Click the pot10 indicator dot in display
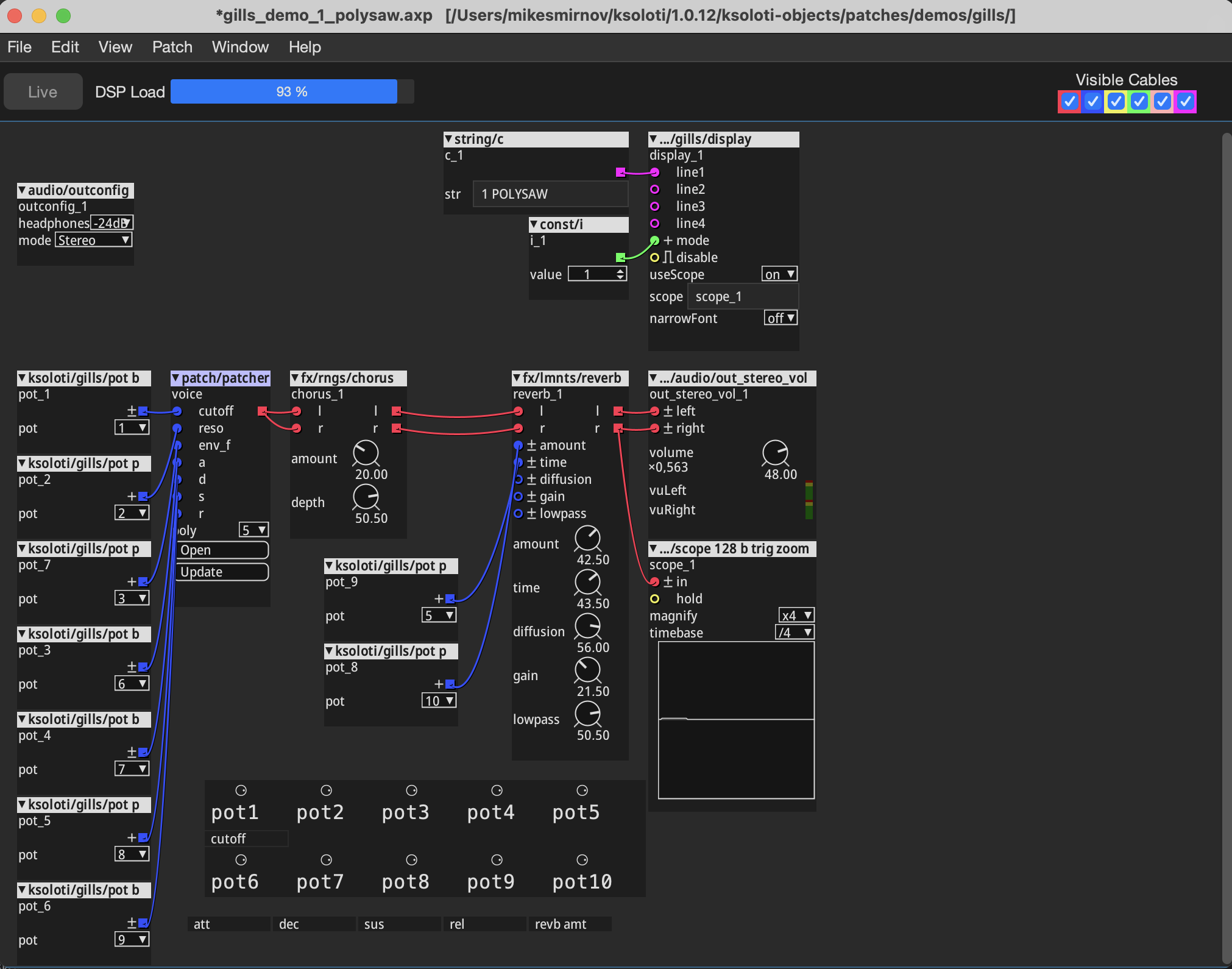The width and height of the screenshot is (1232, 969). (x=582, y=860)
